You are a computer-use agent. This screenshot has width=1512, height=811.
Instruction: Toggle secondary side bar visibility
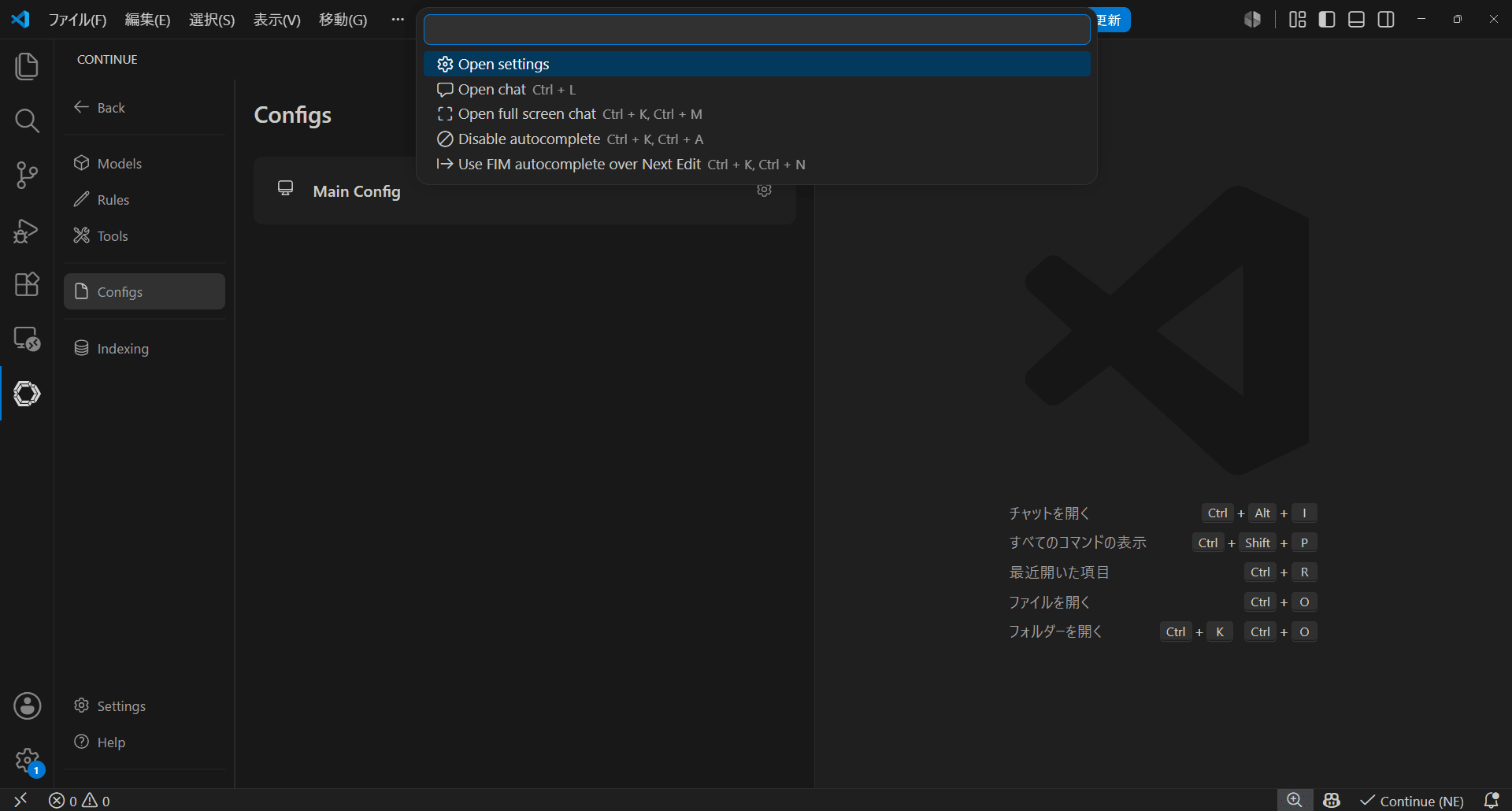pos(1386,20)
